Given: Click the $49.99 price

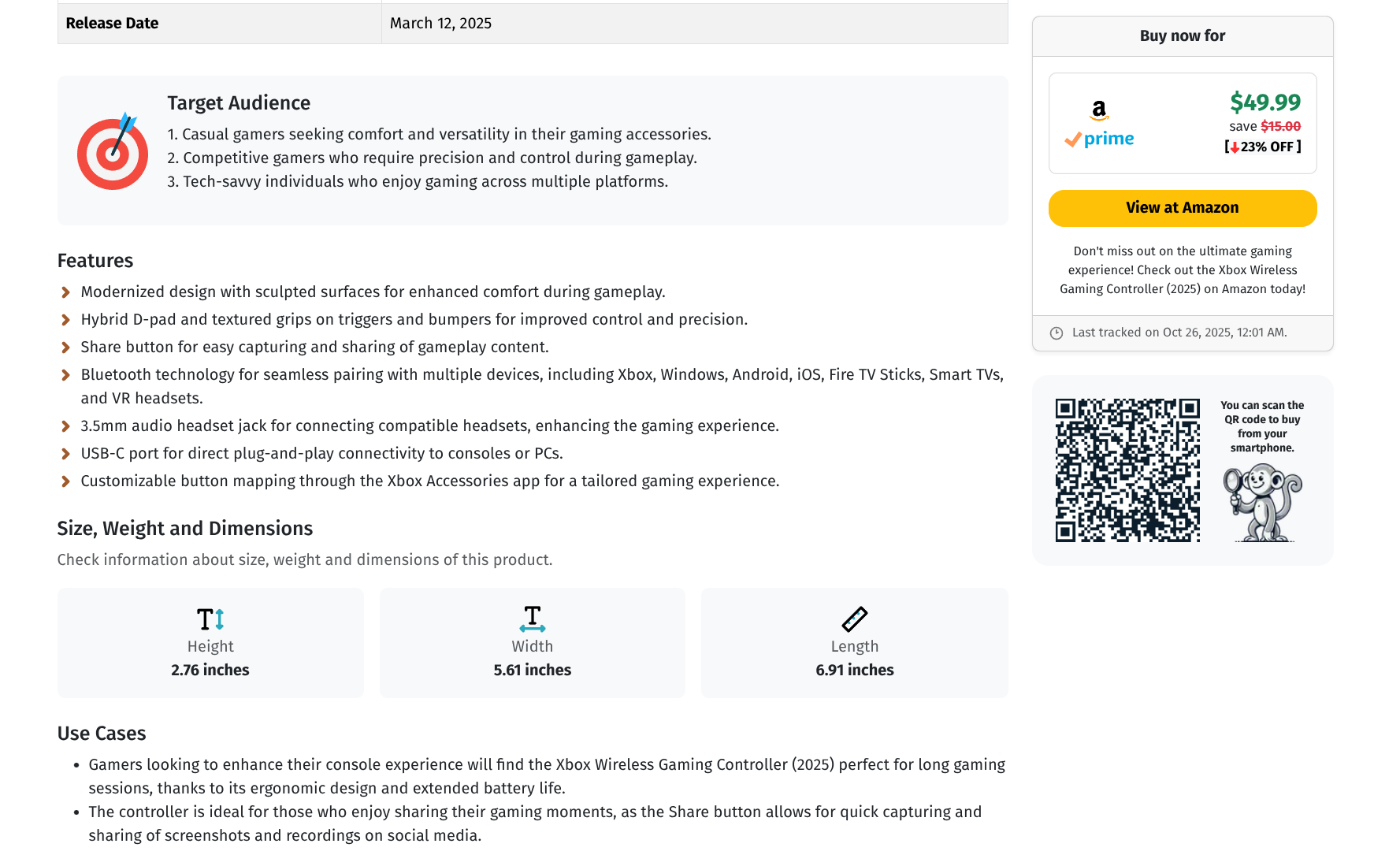Looking at the screenshot, I should point(1265,102).
